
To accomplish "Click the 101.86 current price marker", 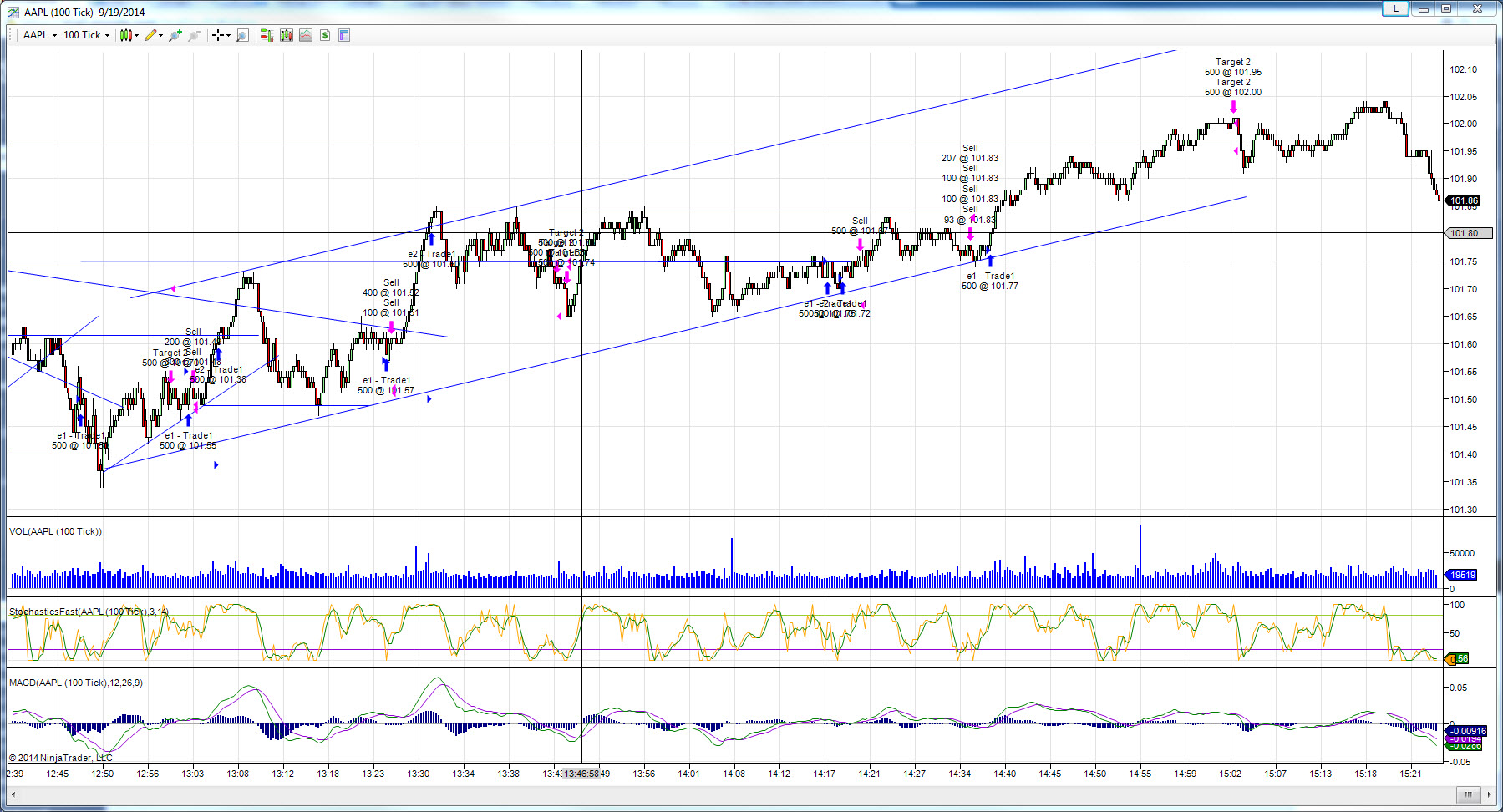I will [x=1464, y=200].
